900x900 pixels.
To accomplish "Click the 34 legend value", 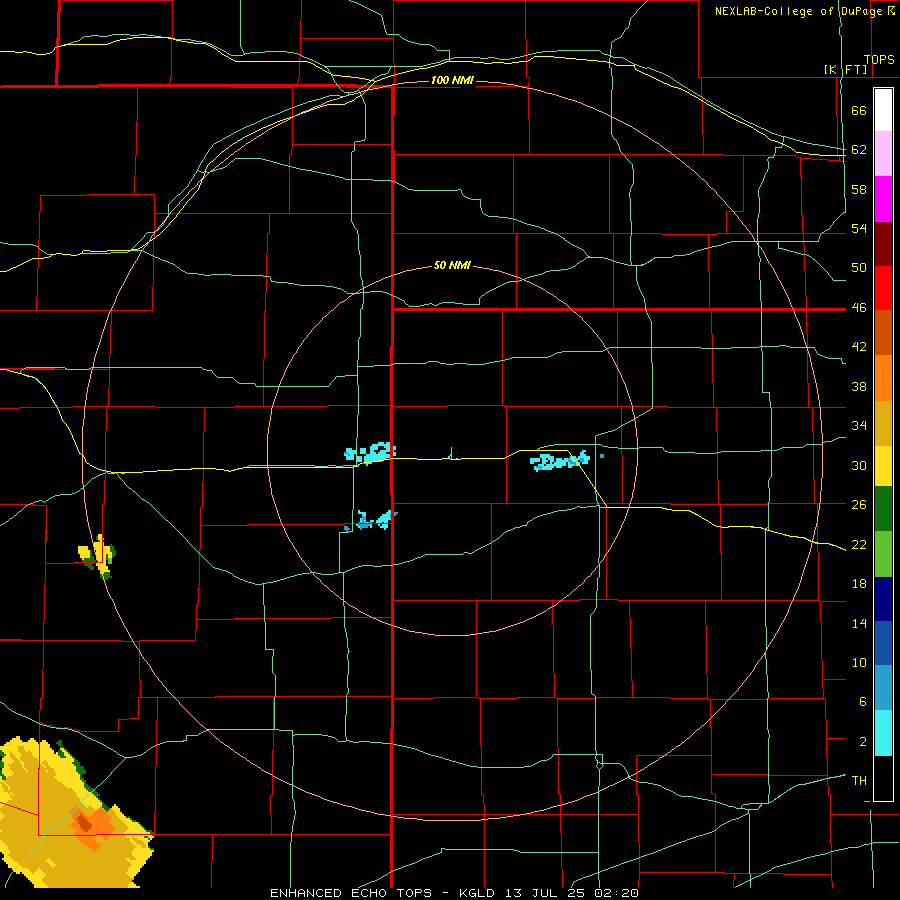I will (x=859, y=426).
